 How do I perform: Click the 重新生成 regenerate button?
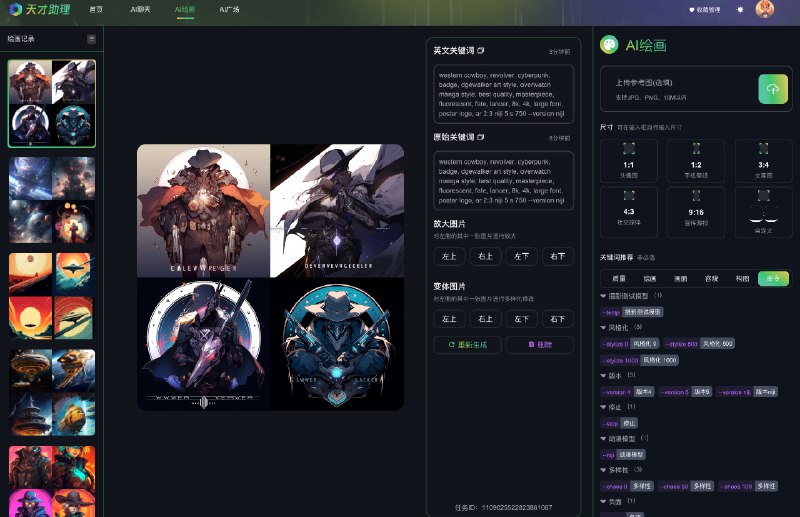(467, 344)
